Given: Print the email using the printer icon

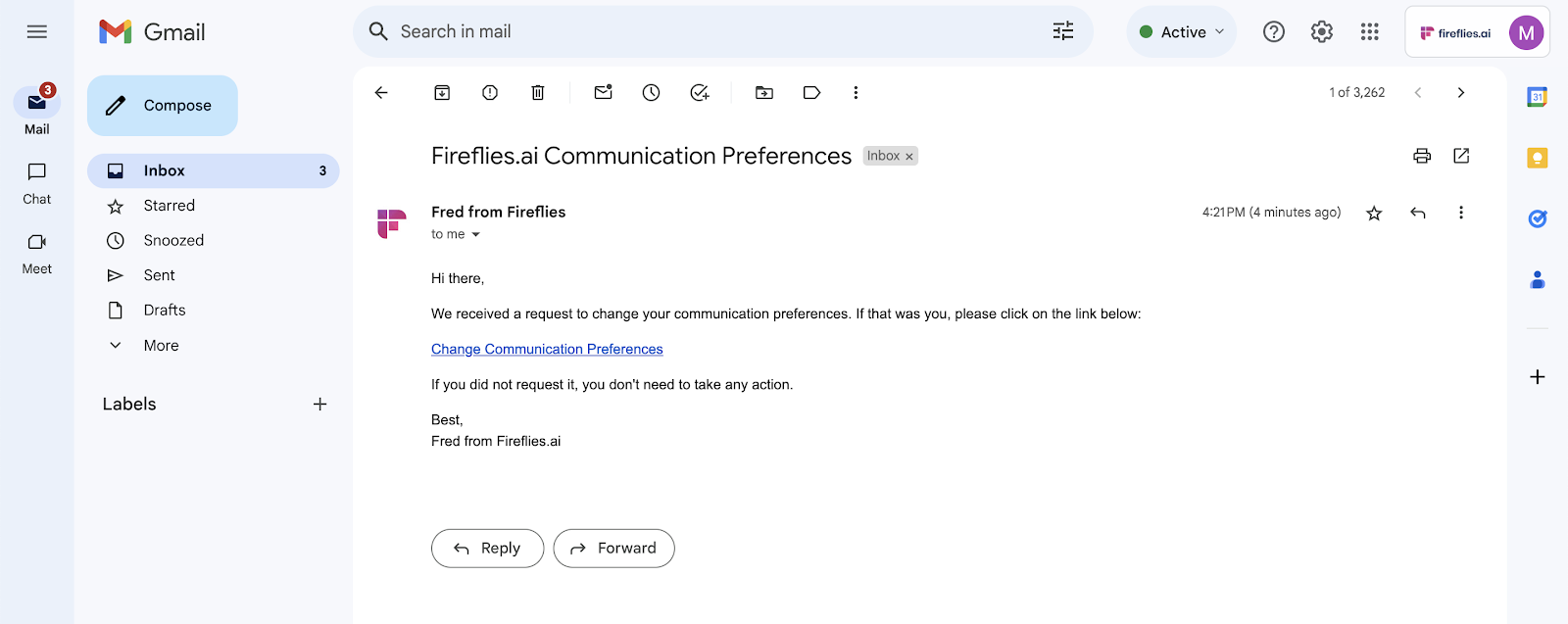Looking at the screenshot, I should pos(1422,156).
